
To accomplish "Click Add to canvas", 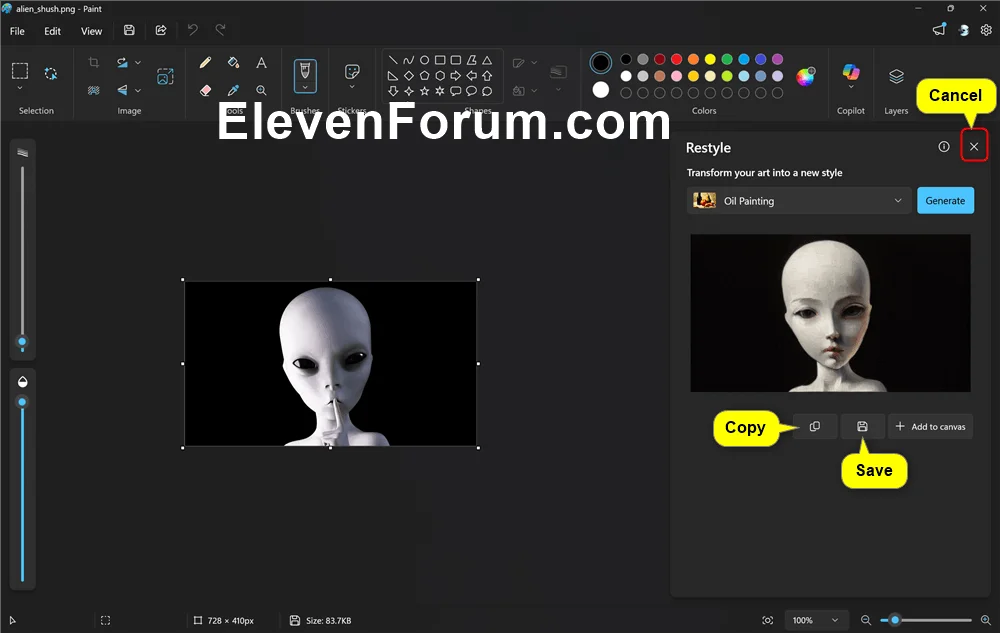I will pos(930,426).
